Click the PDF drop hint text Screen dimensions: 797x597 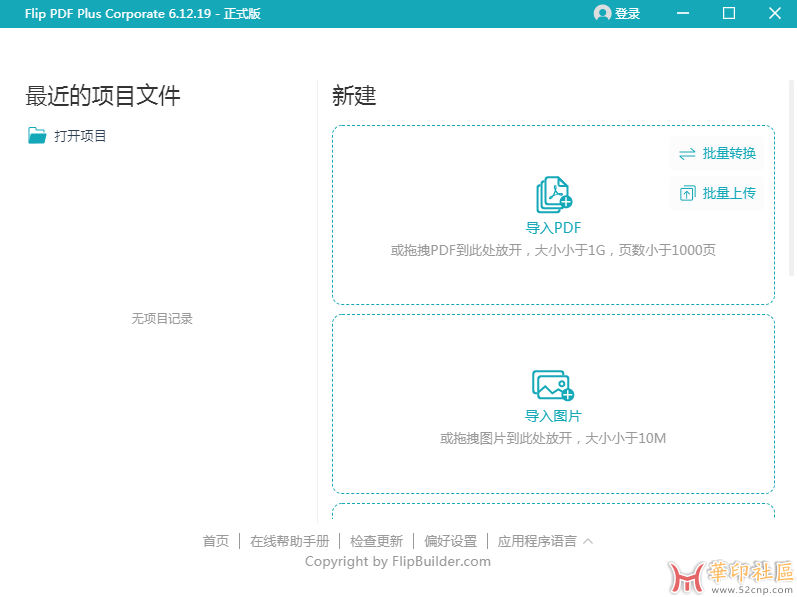[553, 250]
